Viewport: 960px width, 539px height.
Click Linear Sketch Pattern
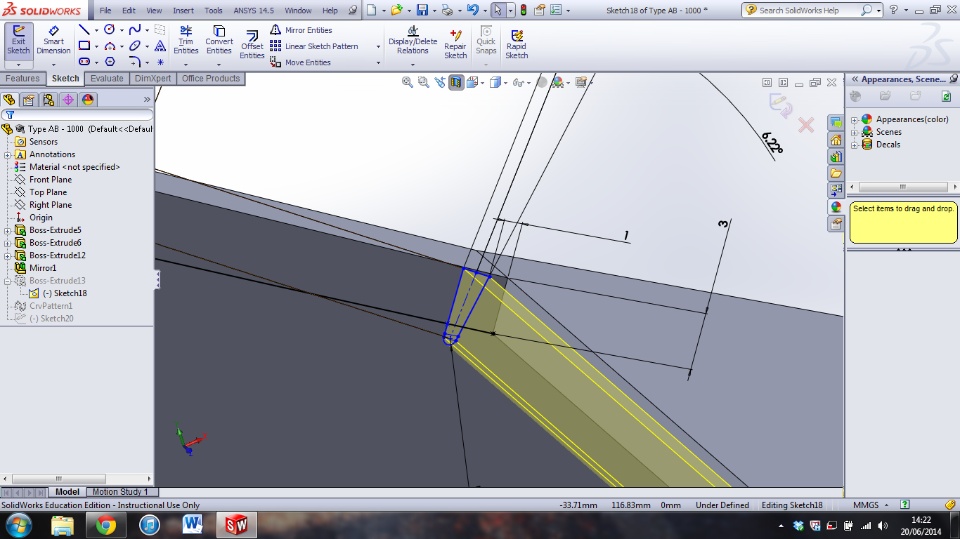[x=314, y=46]
